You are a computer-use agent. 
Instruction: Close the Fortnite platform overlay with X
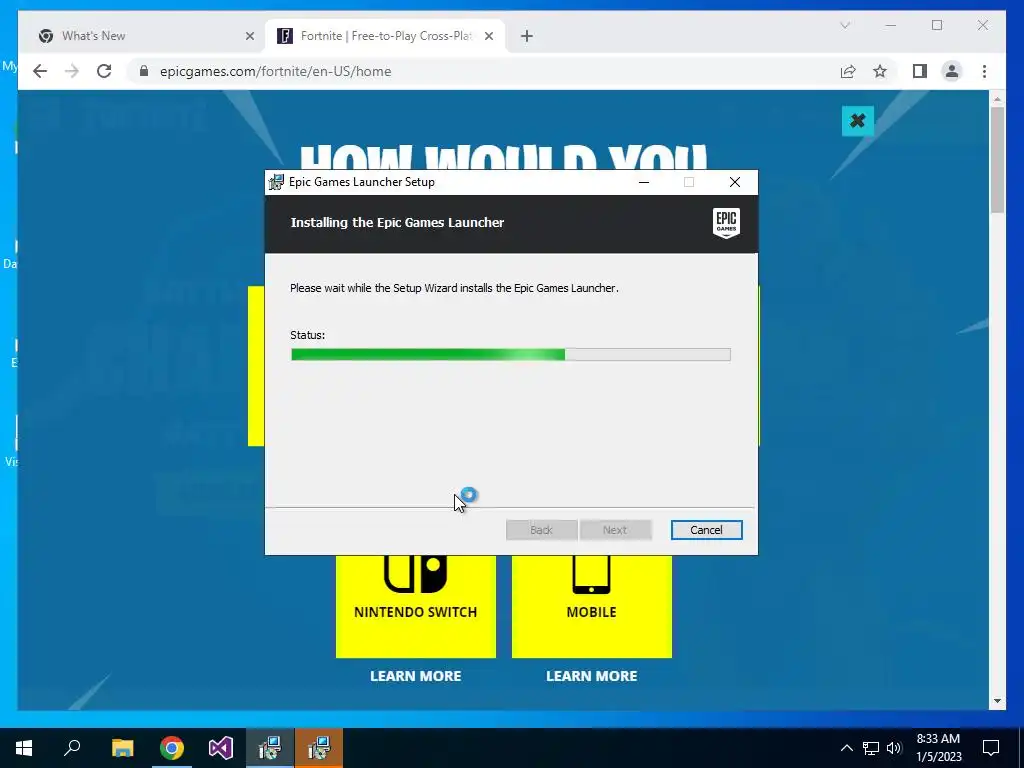pos(857,121)
